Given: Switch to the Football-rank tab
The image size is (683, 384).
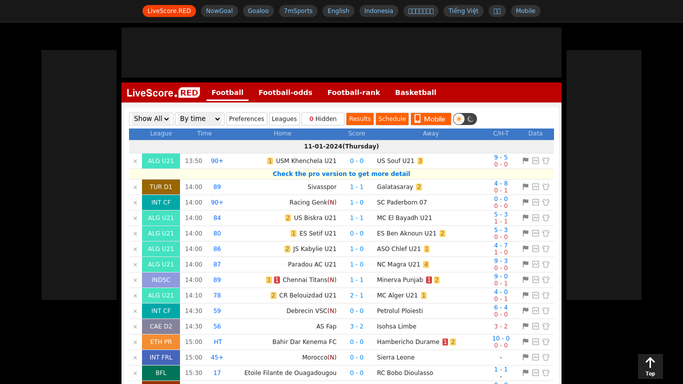Looking at the screenshot, I should 354,92.
